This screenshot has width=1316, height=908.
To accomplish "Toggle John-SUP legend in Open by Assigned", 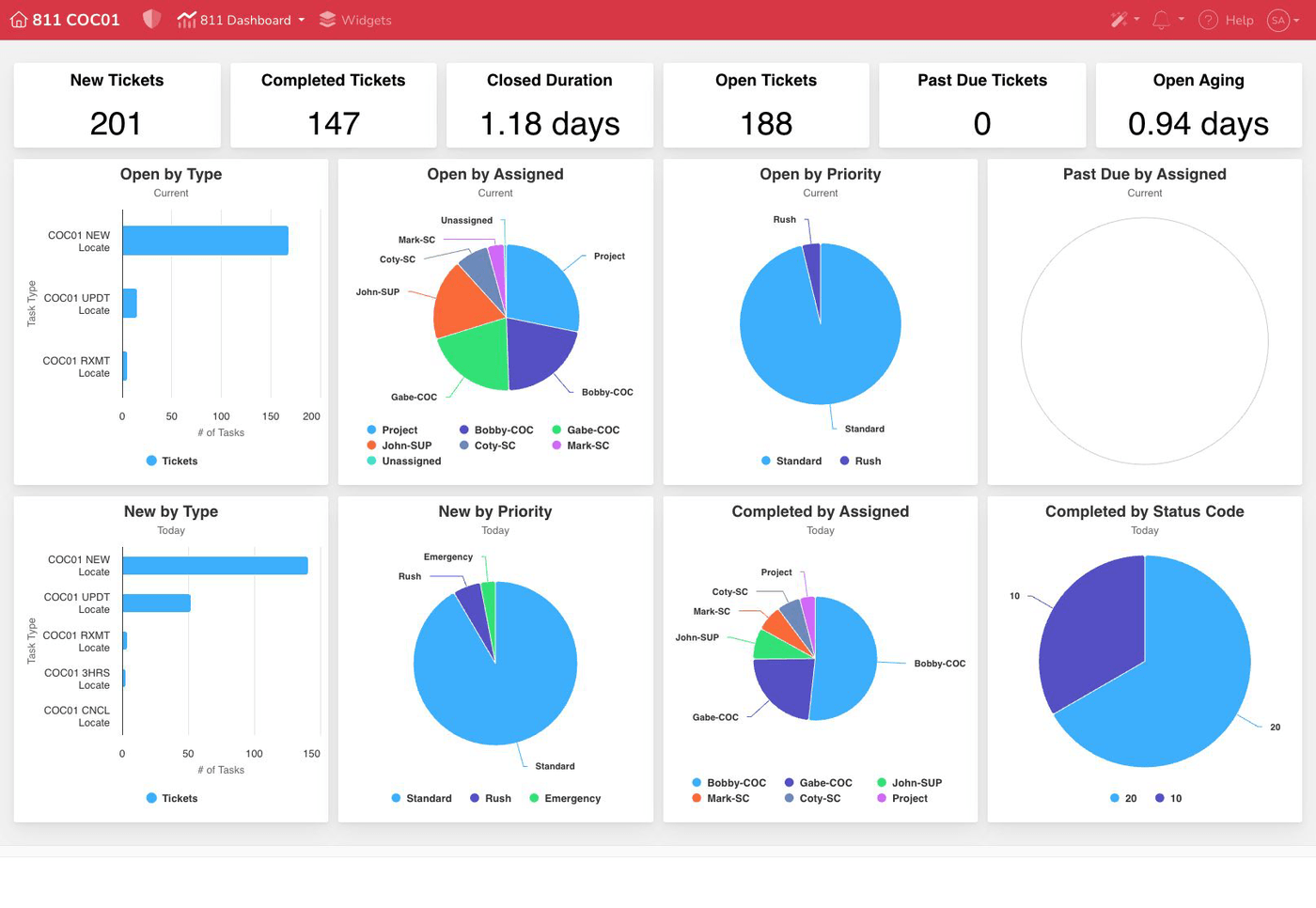I will 399,446.
